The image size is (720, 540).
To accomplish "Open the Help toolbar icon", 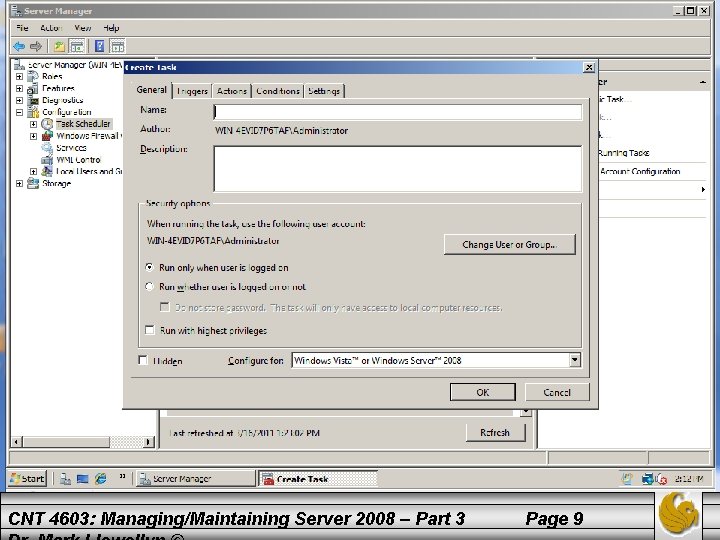I will (x=99, y=46).
